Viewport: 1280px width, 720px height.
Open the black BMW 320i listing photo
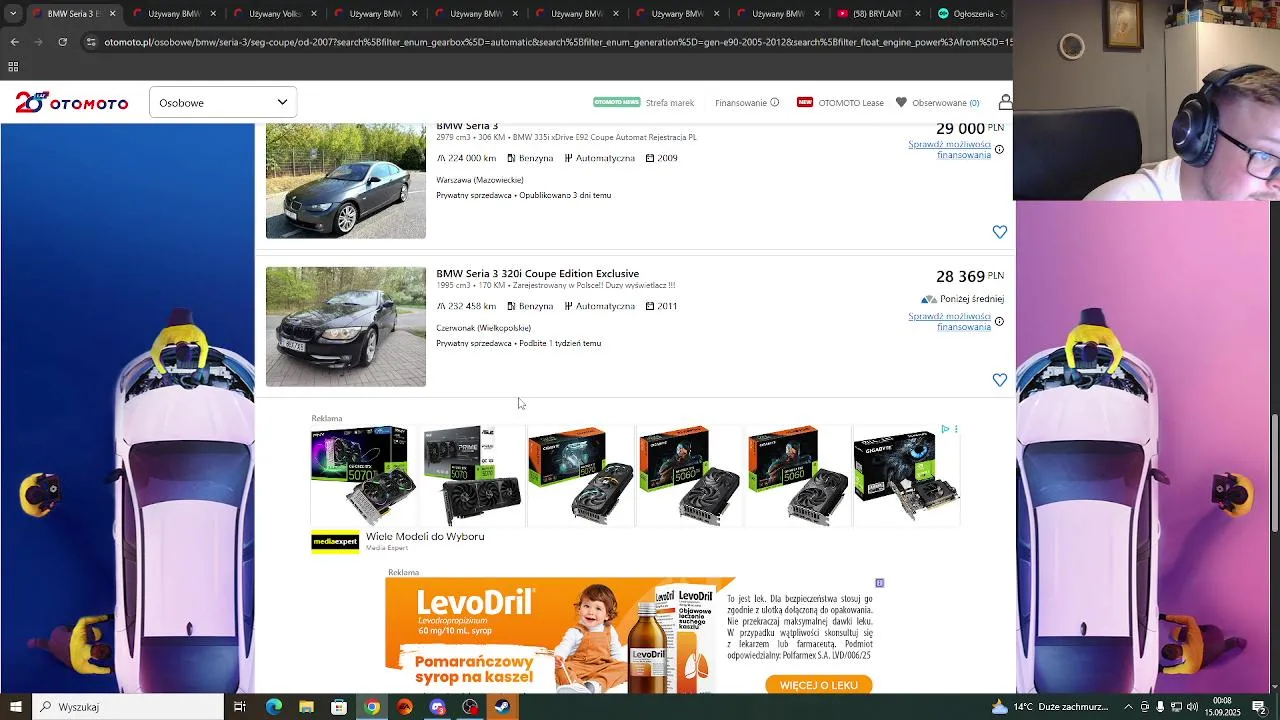point(346,327)
